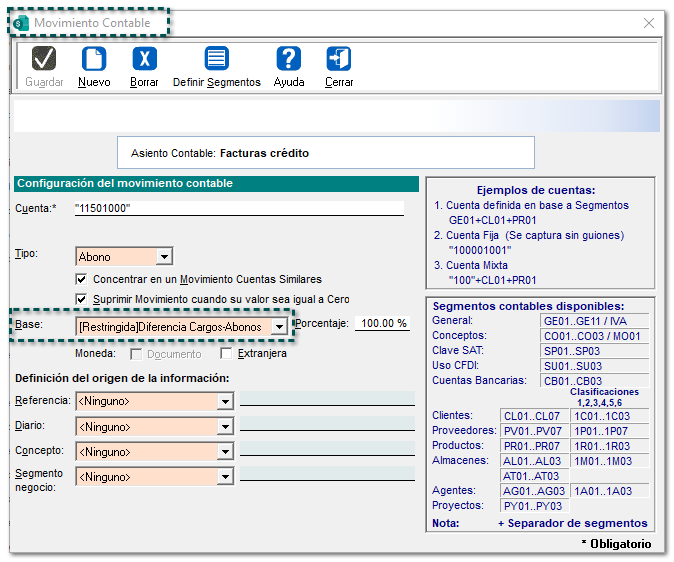Close the Movimiento Contable window
The width and height of the screenshot is (674, 562).
[649, 23]
